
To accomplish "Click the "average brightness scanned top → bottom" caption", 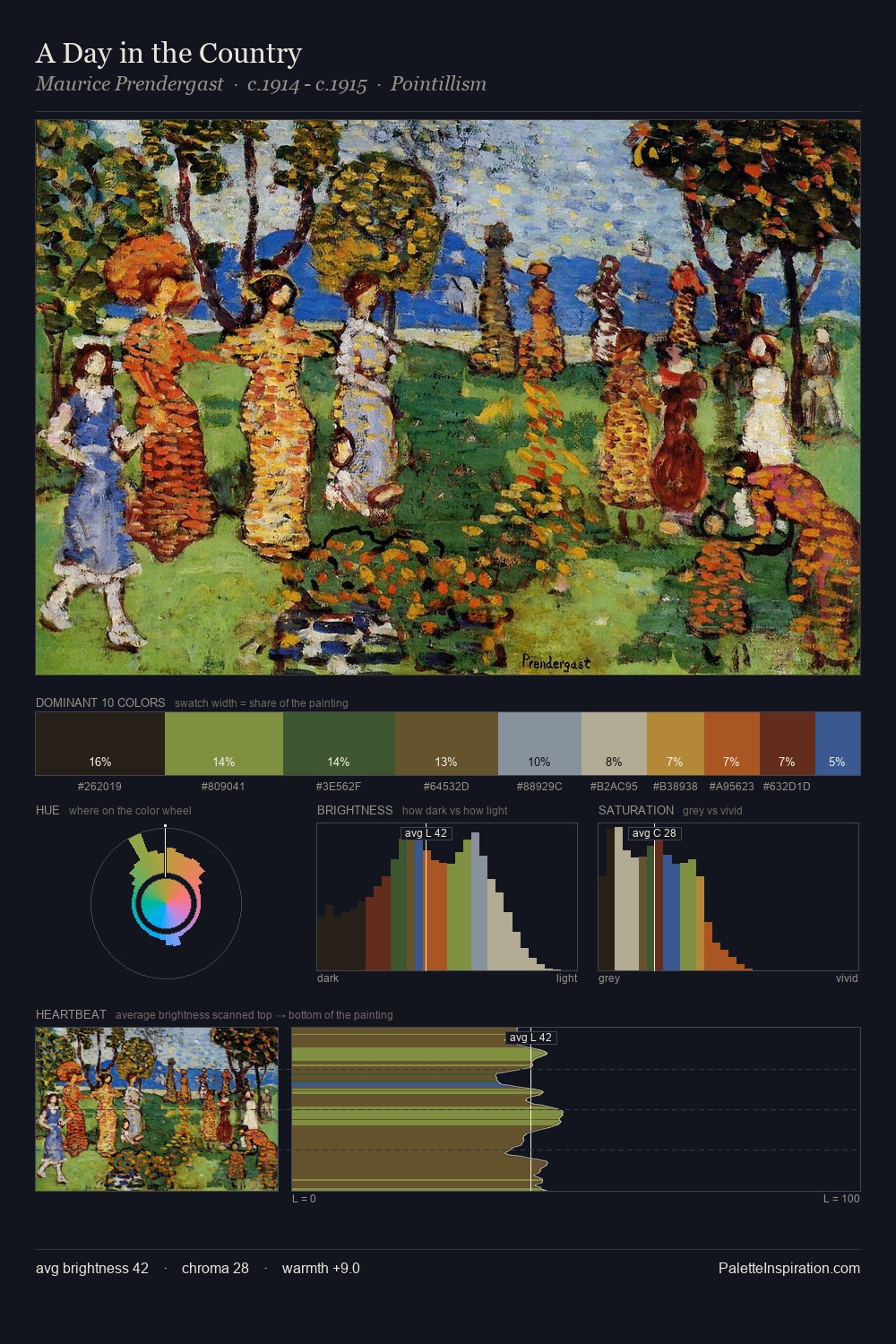I will pyautogui.click(x=254, y=1015).
